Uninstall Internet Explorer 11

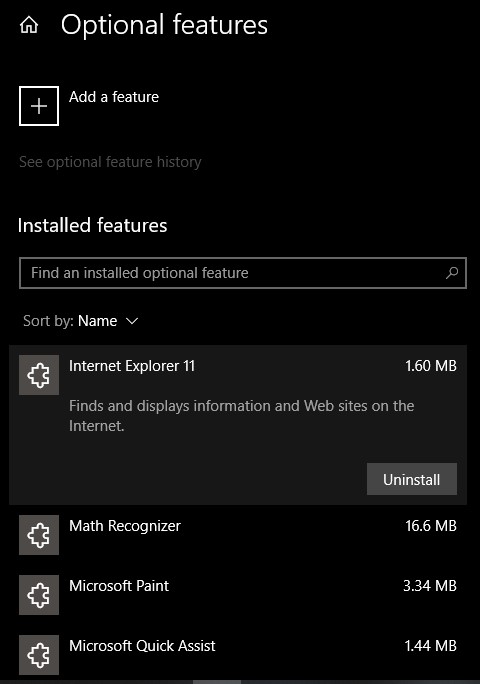[x=412, y=479]
